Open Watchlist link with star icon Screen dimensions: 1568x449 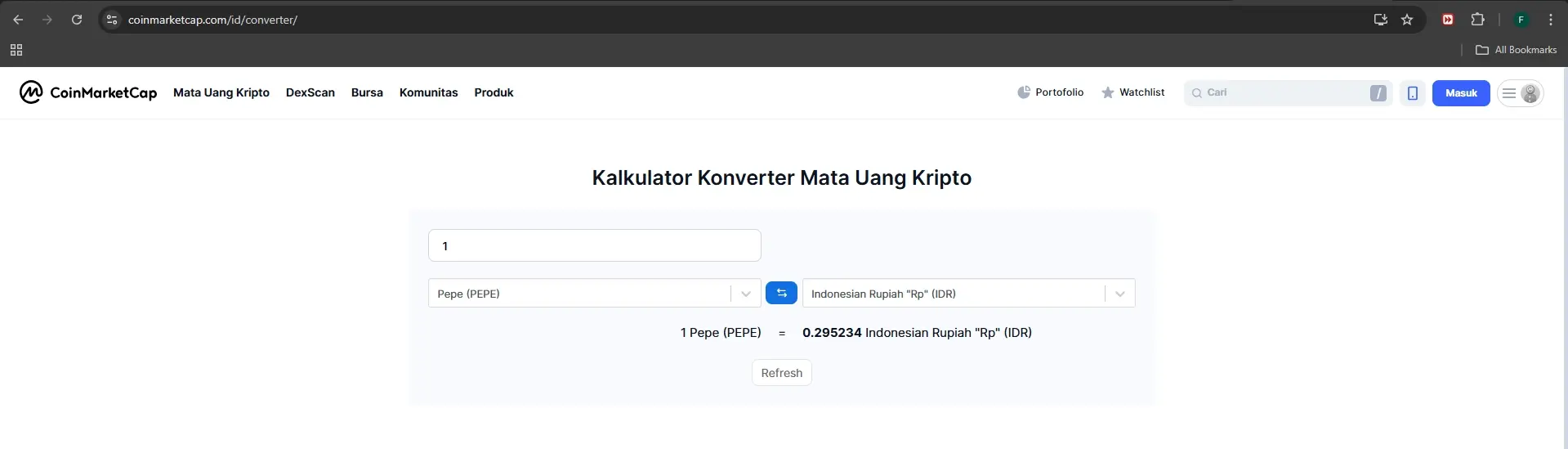(1132, 92)
